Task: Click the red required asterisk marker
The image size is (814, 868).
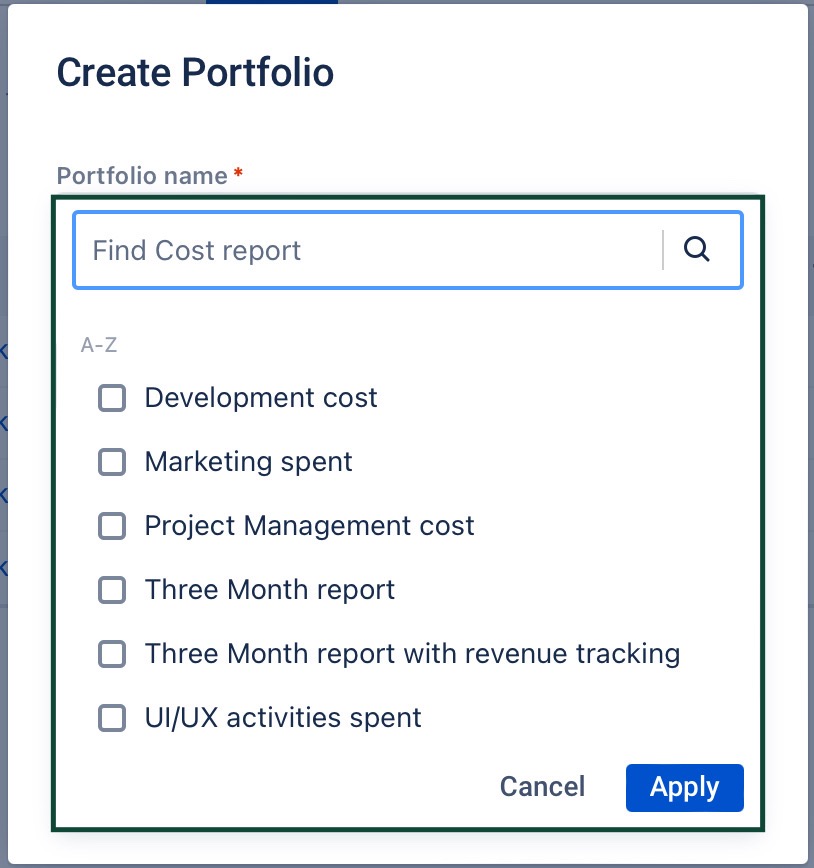Action: 238,175
